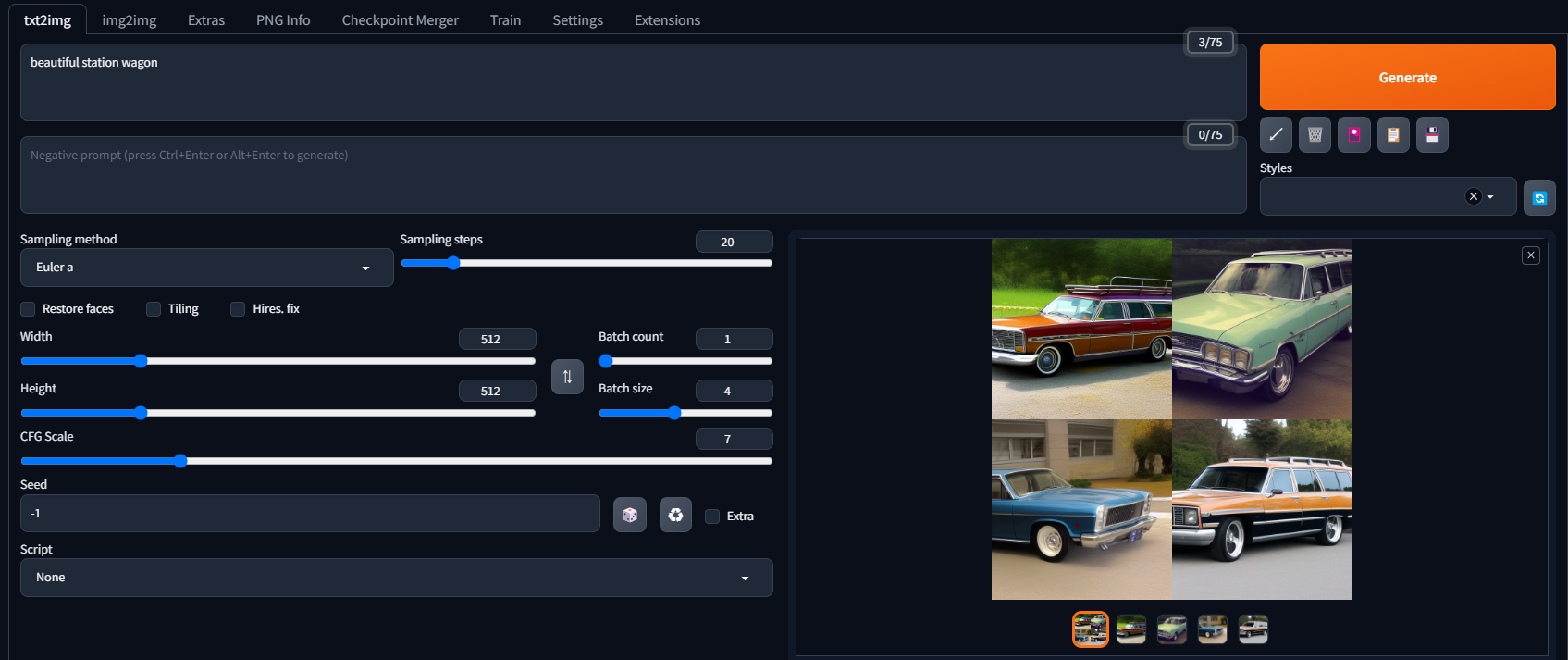Open the Checkpoint Merger tab

400,20
